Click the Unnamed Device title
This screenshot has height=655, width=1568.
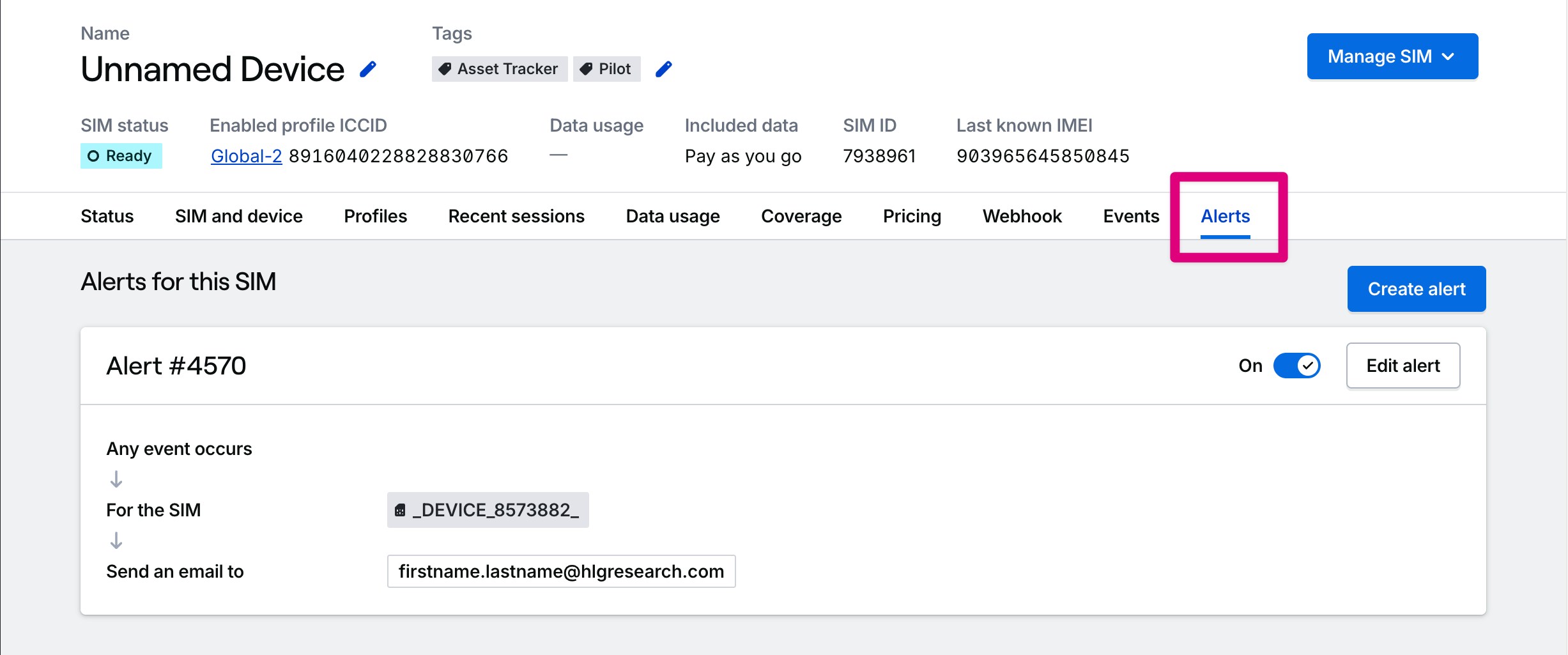click(x=213, y=69)
